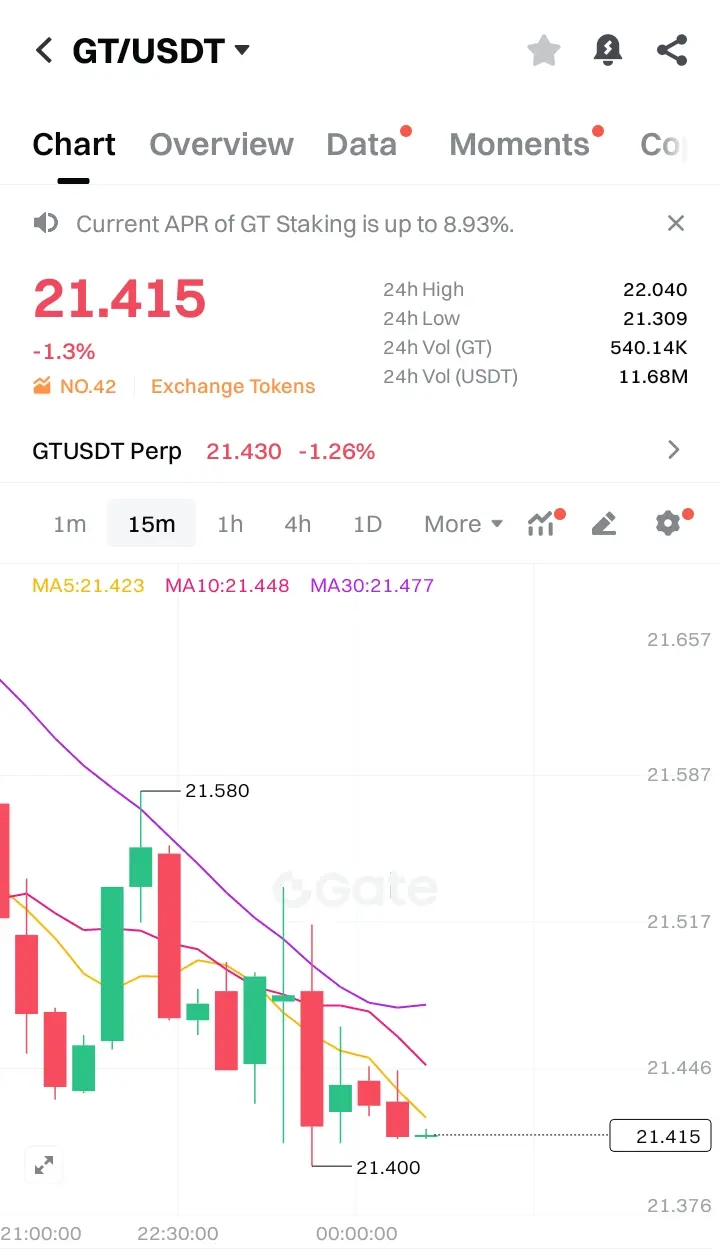Open the drawing tools pencil icon
Image resolution: width=720 pixels, height=1253 pixels.
point(604,523)
